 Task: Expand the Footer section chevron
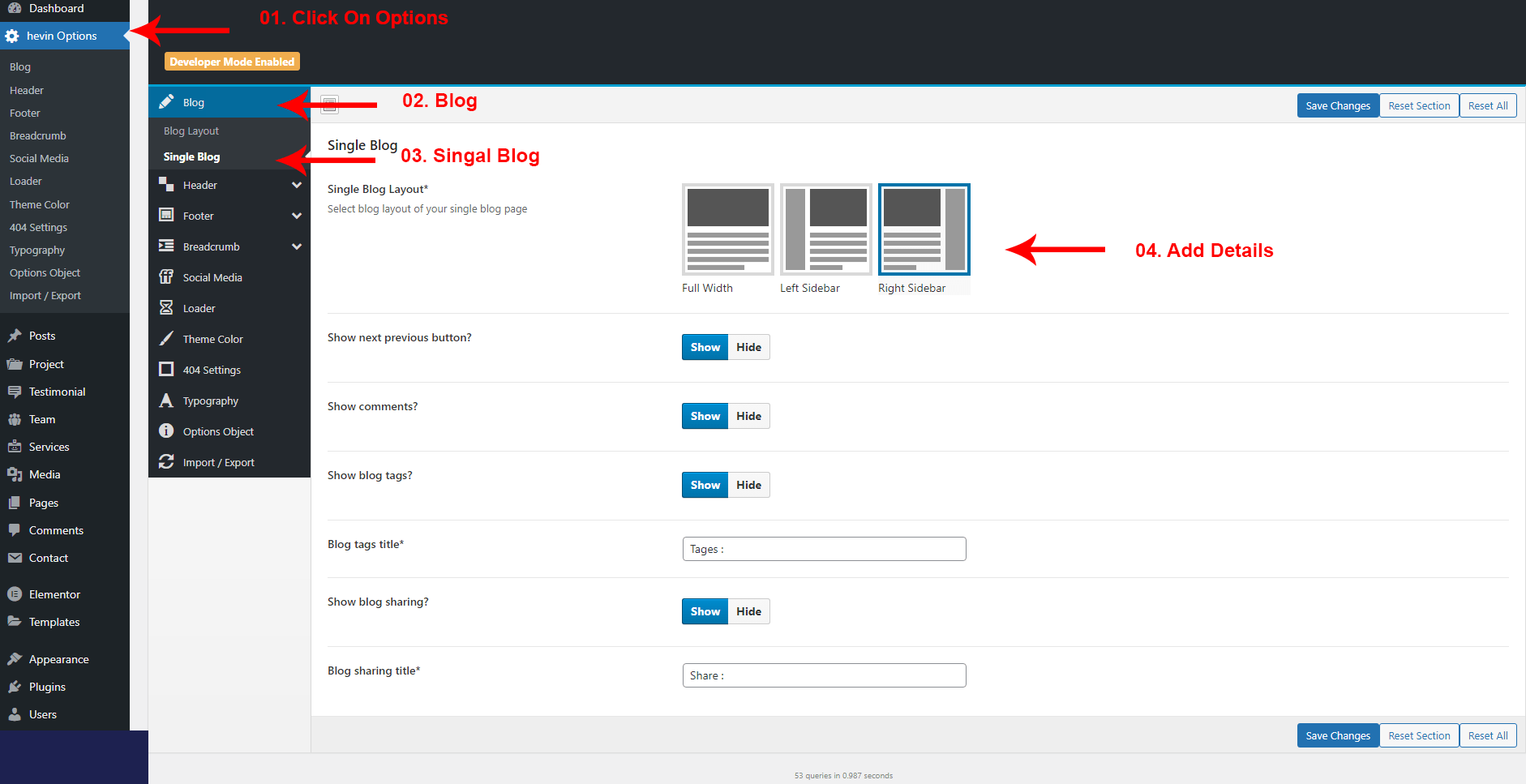[297, 216]
